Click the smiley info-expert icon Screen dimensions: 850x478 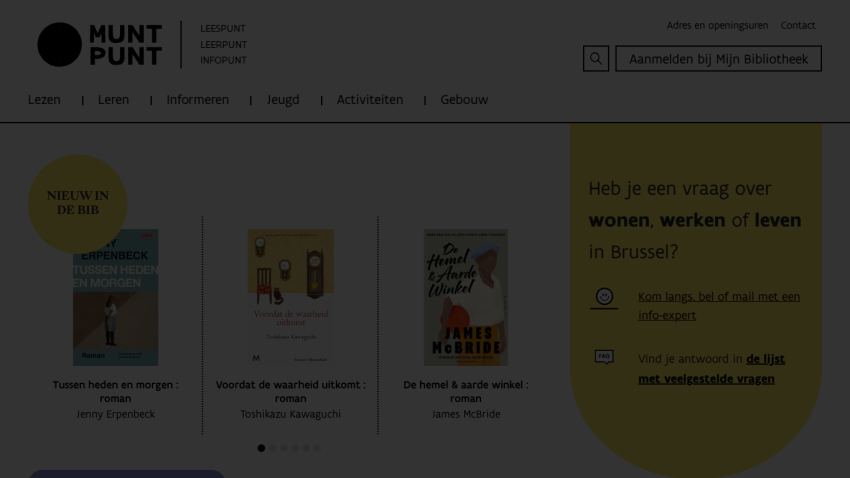604,298
